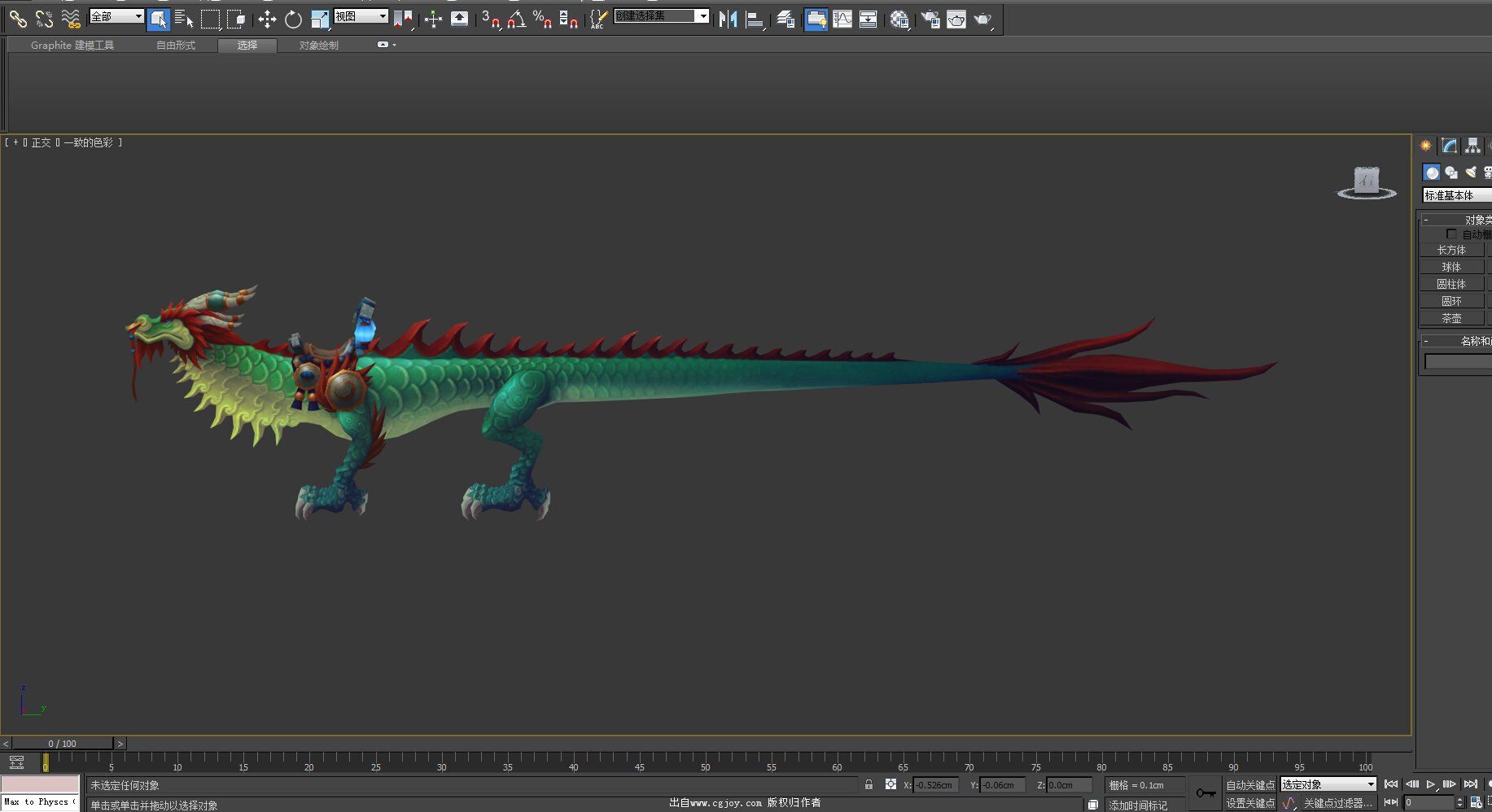Click the 设置关键点 button
Viewport: 1492px width, 812px height.
pyautogui.click(x=1250, y=803)
